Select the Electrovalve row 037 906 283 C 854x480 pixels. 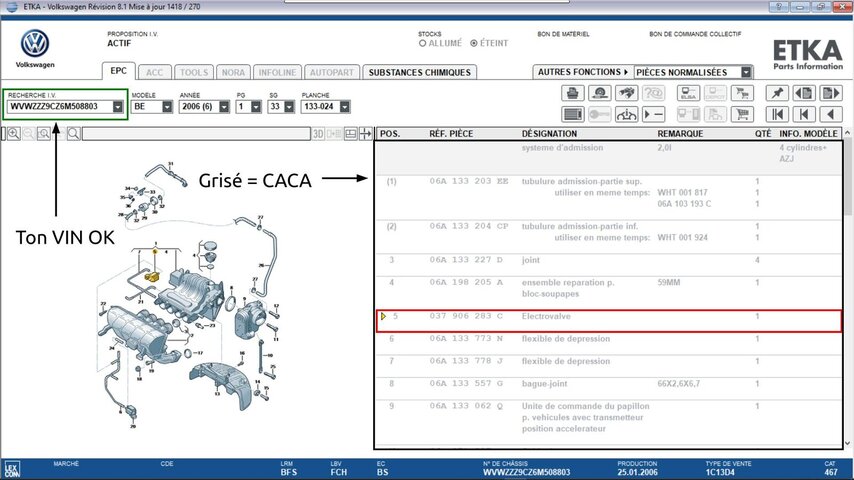(x=609, y=320)
